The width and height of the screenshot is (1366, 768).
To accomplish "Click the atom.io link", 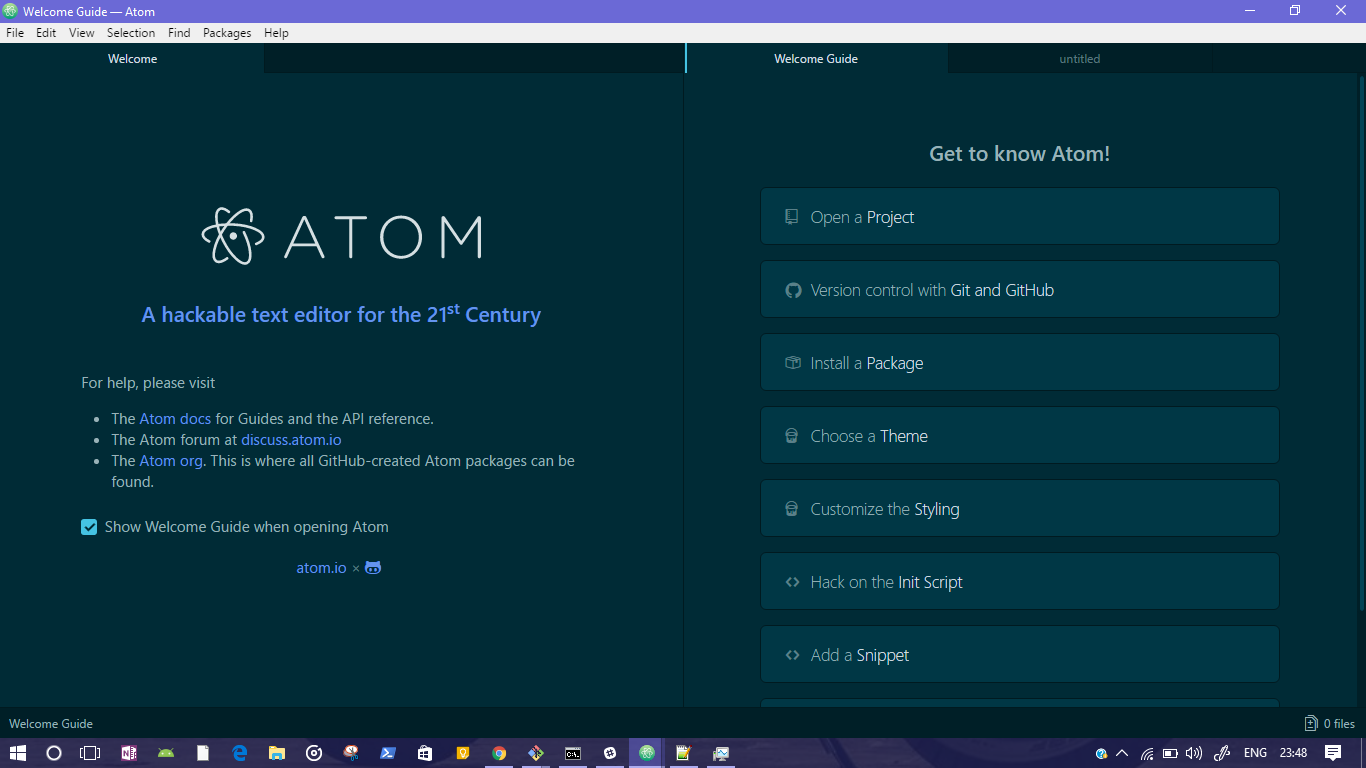I will tap(321, 568).
